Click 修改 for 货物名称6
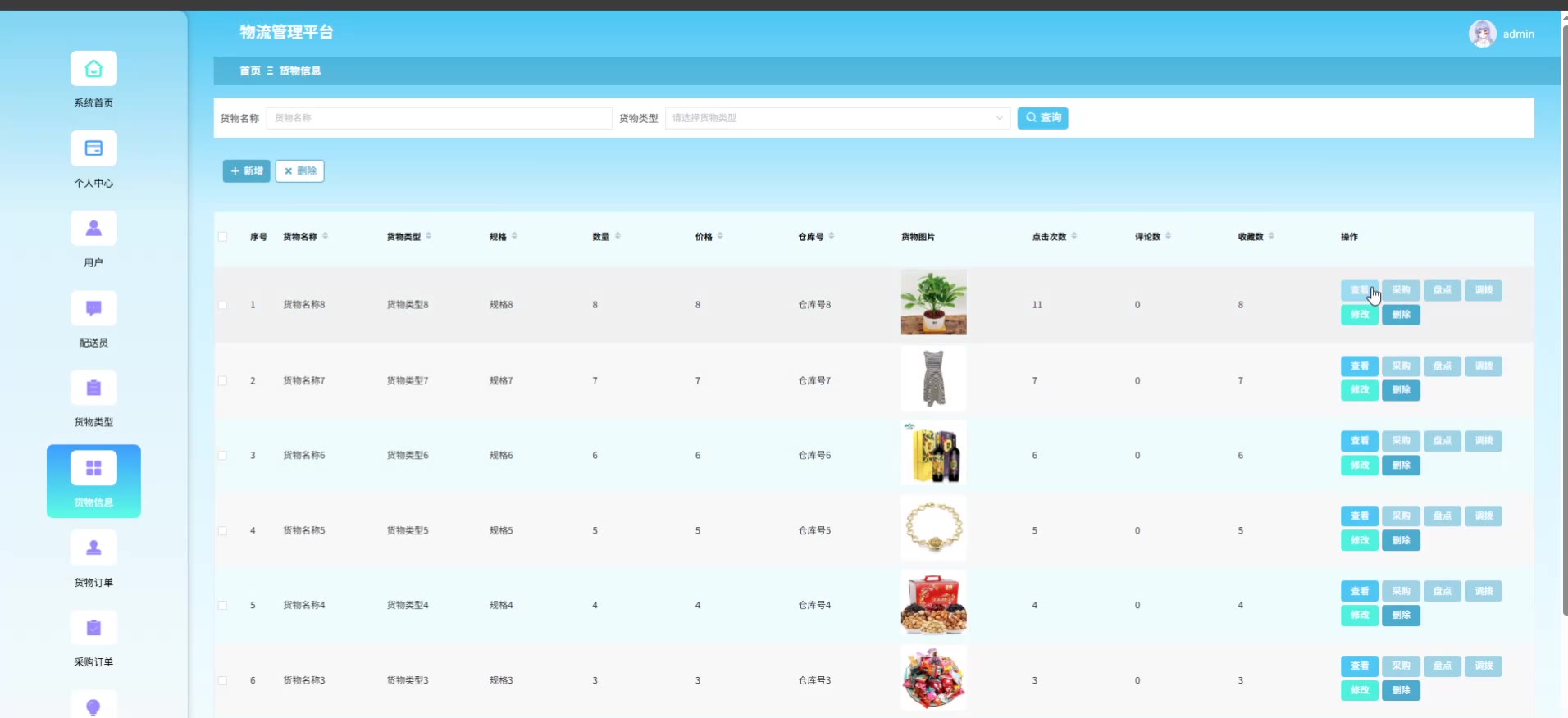Viewport: 1568px width, 718px height. [x=1360, y=465]
